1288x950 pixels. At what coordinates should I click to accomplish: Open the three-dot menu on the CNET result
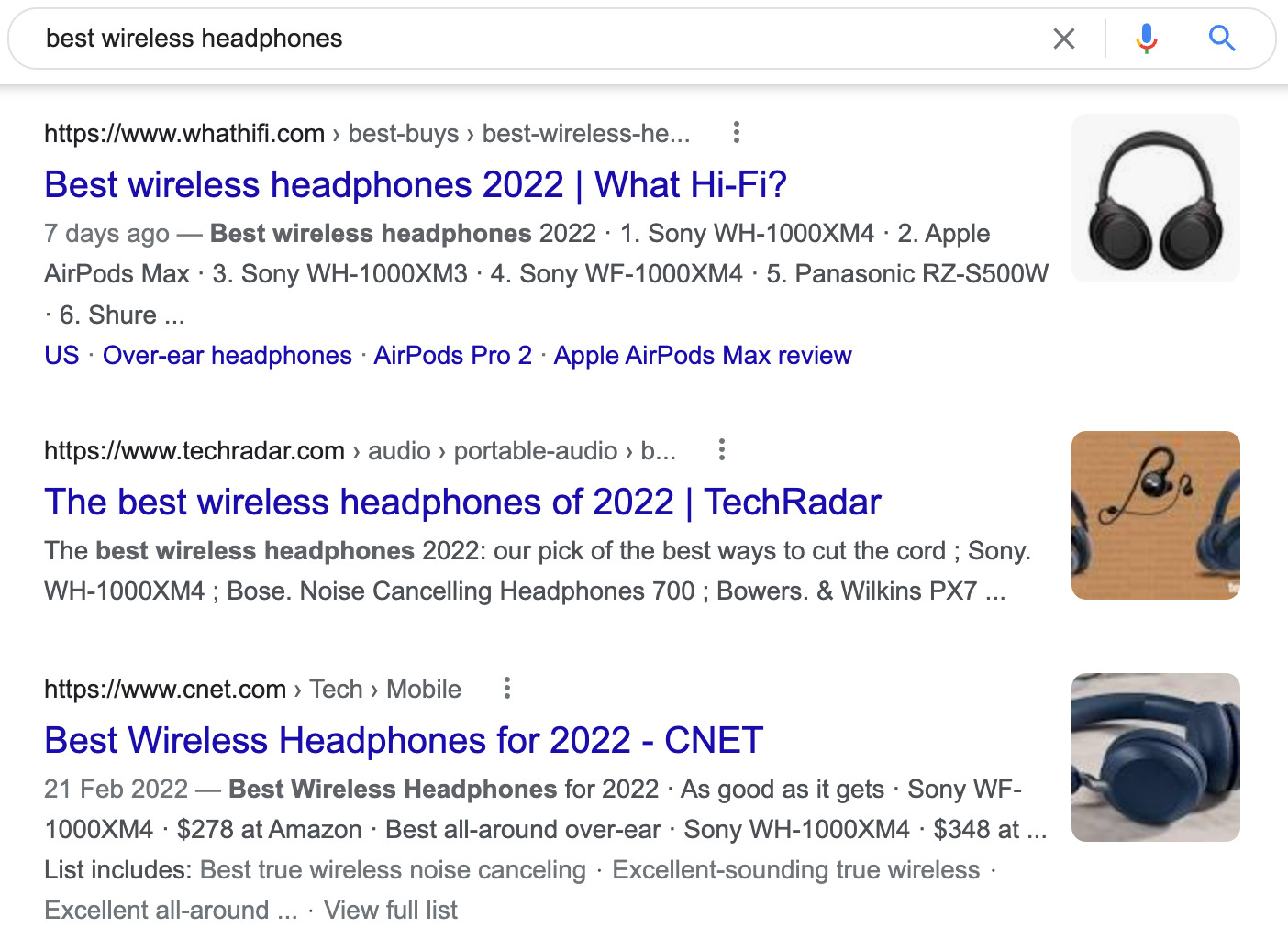(506, 689)
